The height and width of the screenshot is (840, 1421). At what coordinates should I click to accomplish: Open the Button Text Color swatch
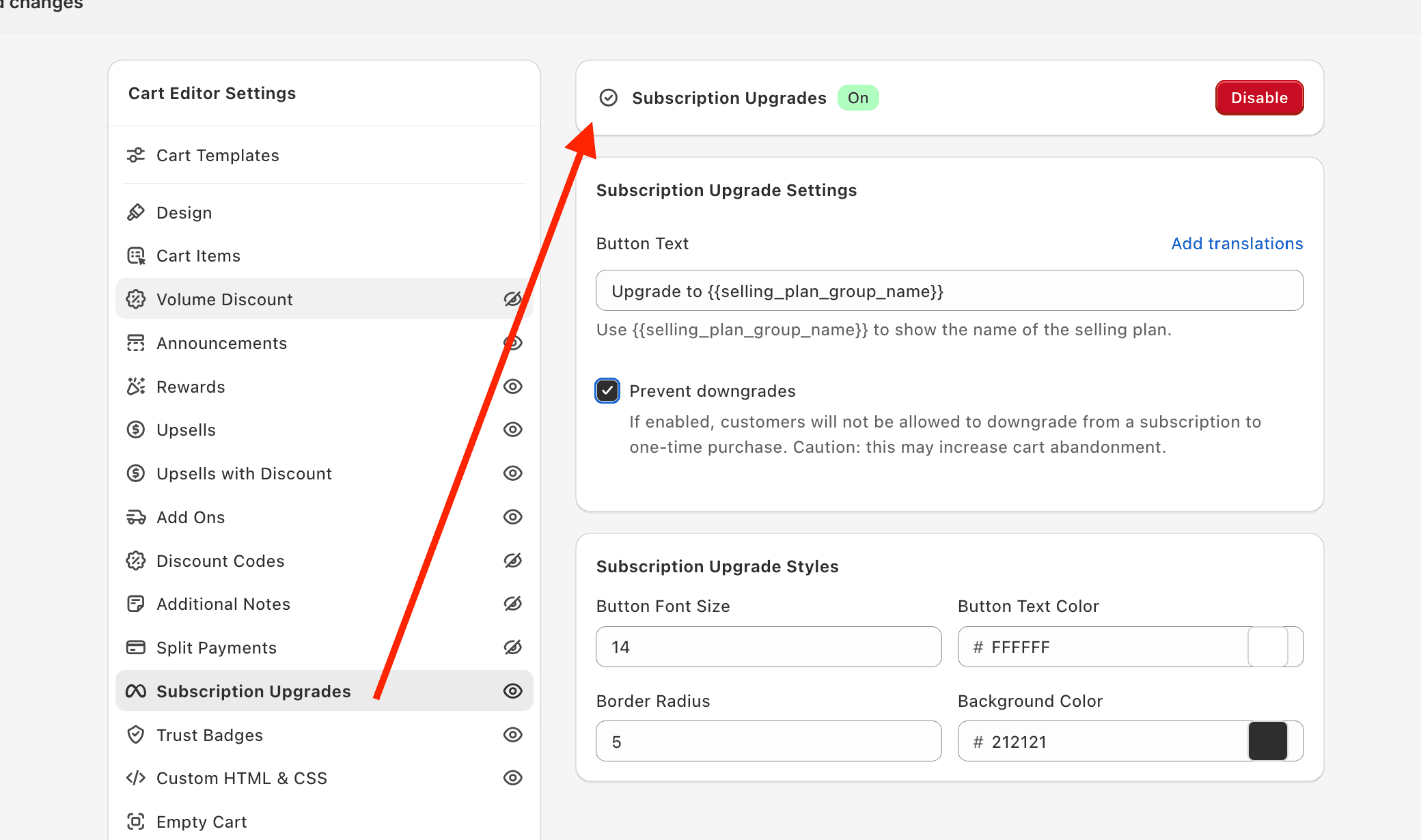click(1268, 647)
